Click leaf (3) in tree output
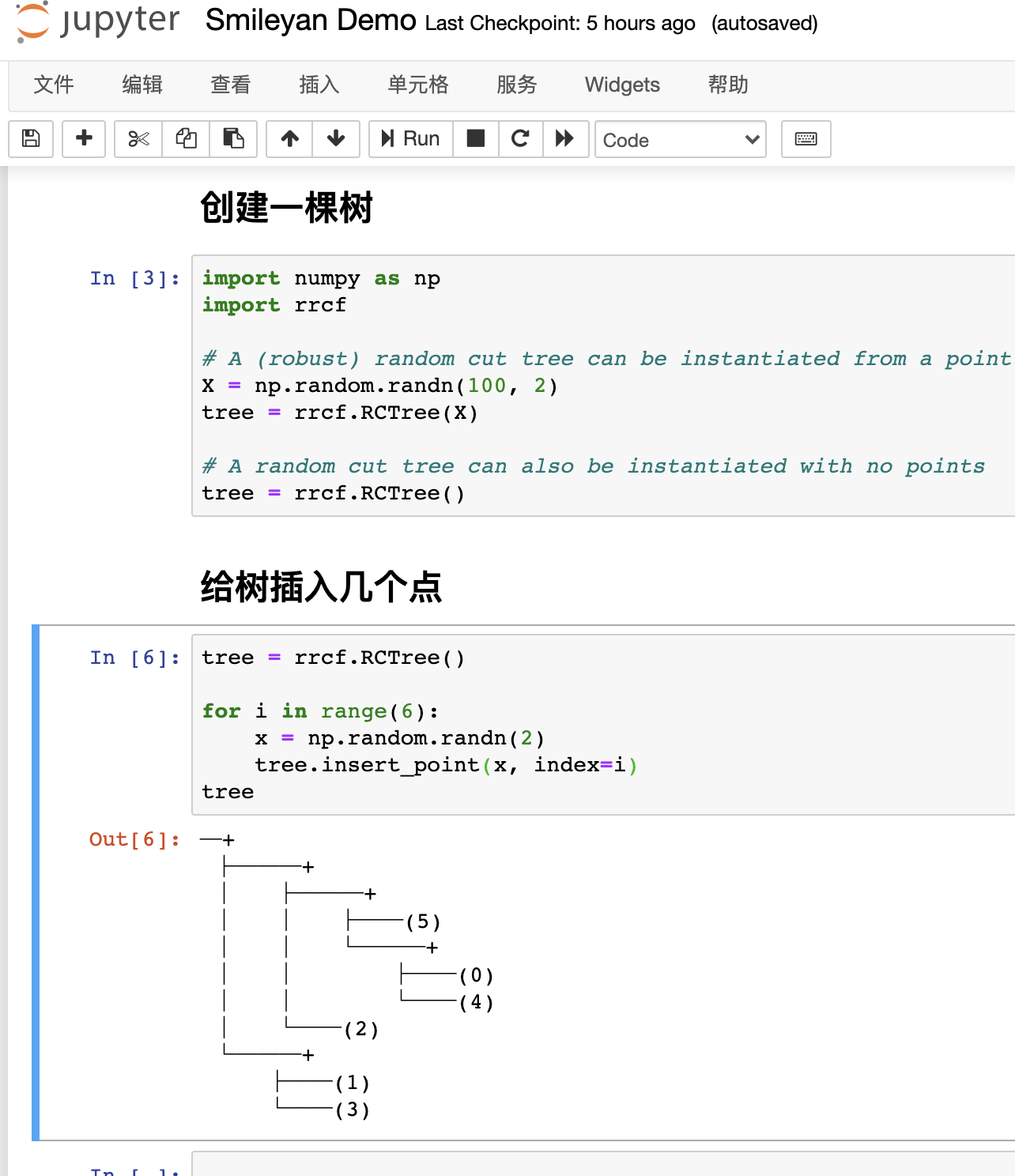Image resolution: width=1015 pixels, height=1176 pixels. tap(352, 1110)
